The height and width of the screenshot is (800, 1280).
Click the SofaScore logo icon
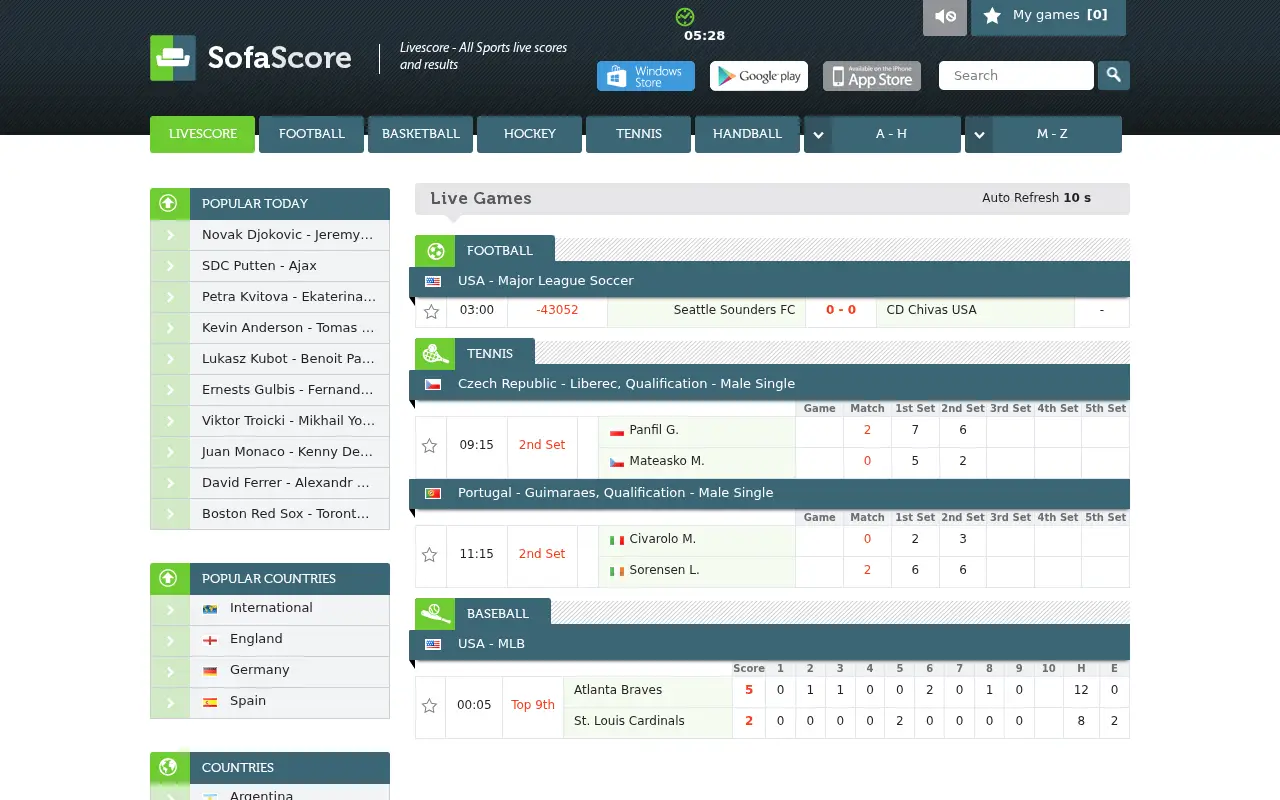tap(173, 58)
